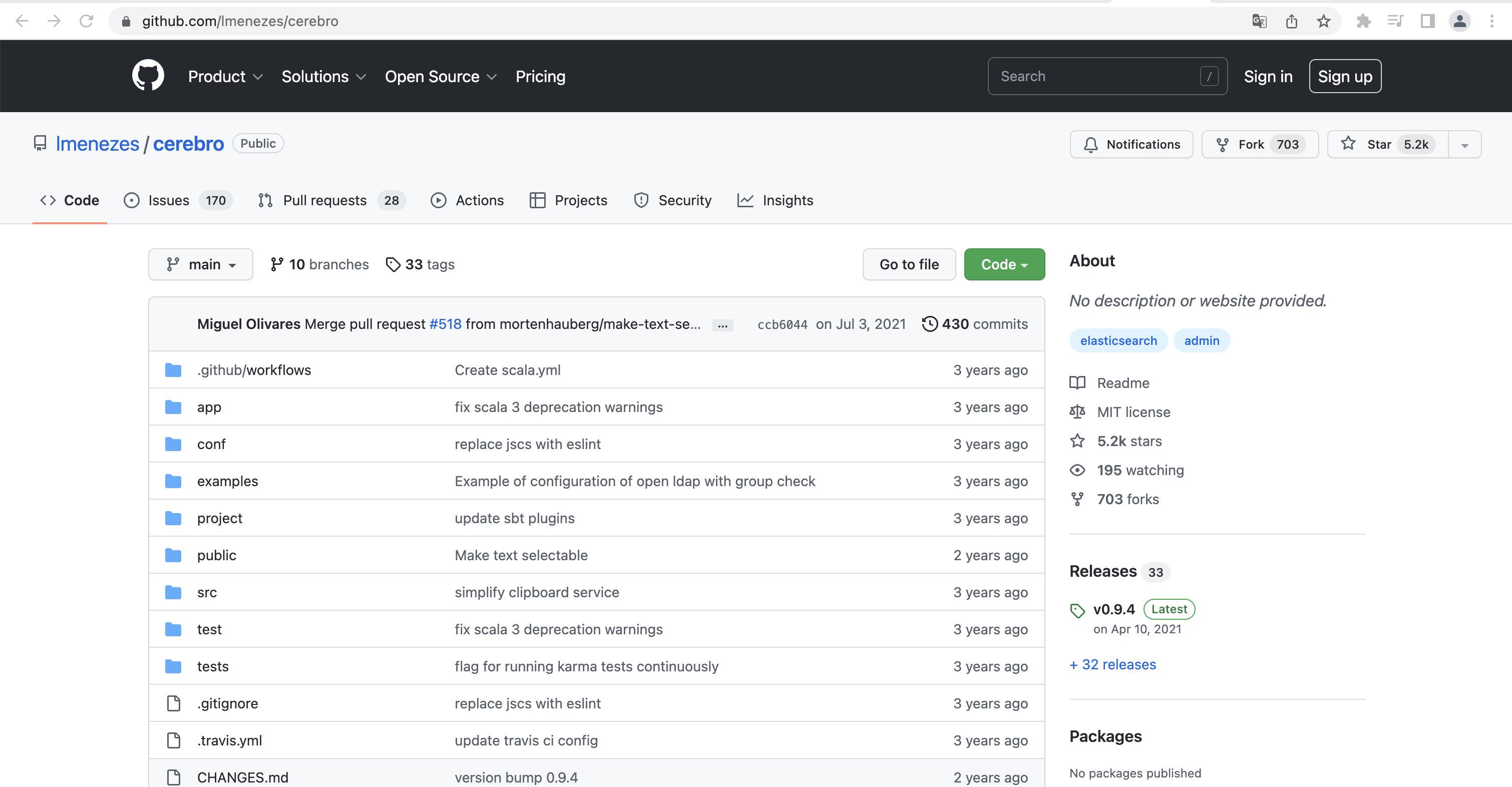Open the + 32 releases link

[1112, 664]
